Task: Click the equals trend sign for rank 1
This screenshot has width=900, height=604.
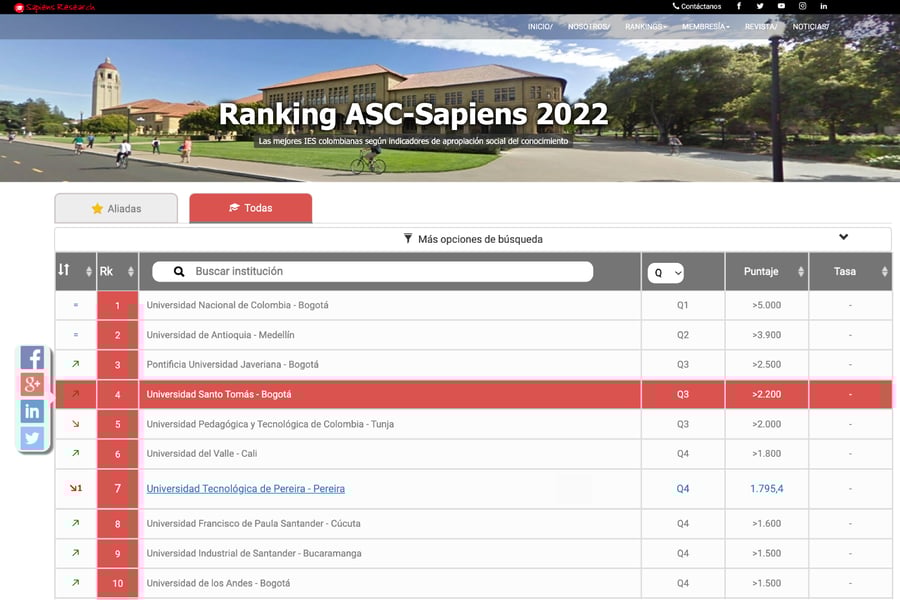Action: coord(76,305)
